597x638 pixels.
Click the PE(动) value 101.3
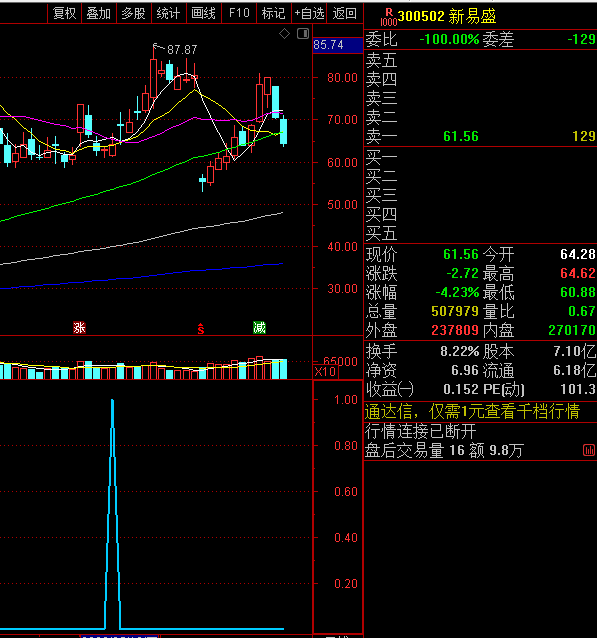pos(578,389)
